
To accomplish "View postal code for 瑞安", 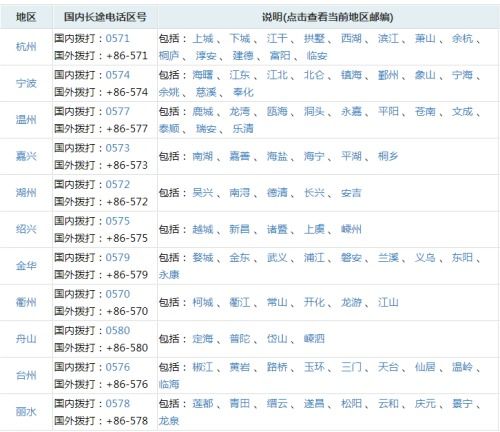I will click(x=206, y=129).
